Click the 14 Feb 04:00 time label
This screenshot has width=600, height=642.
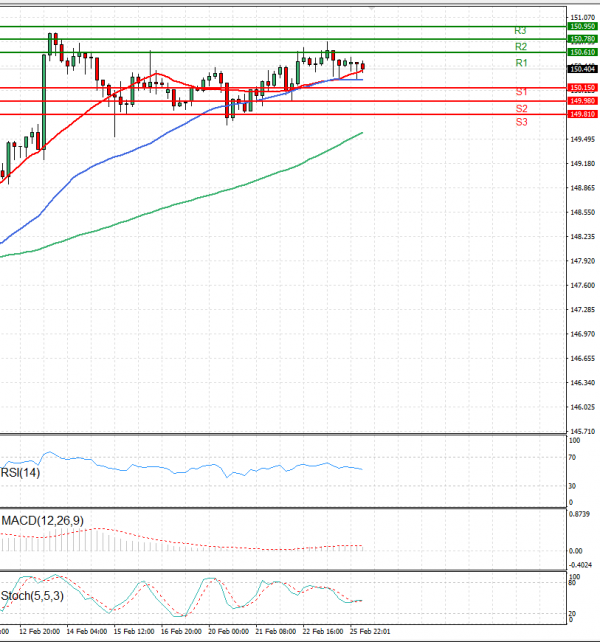86,631
